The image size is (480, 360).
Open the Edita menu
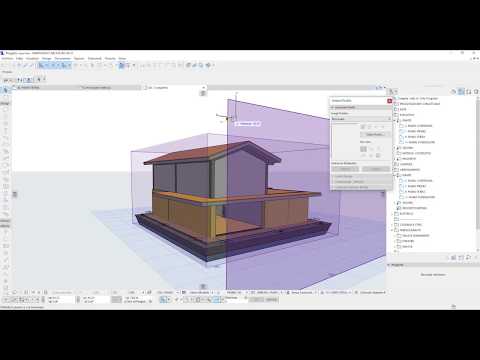tap(19, 58)
